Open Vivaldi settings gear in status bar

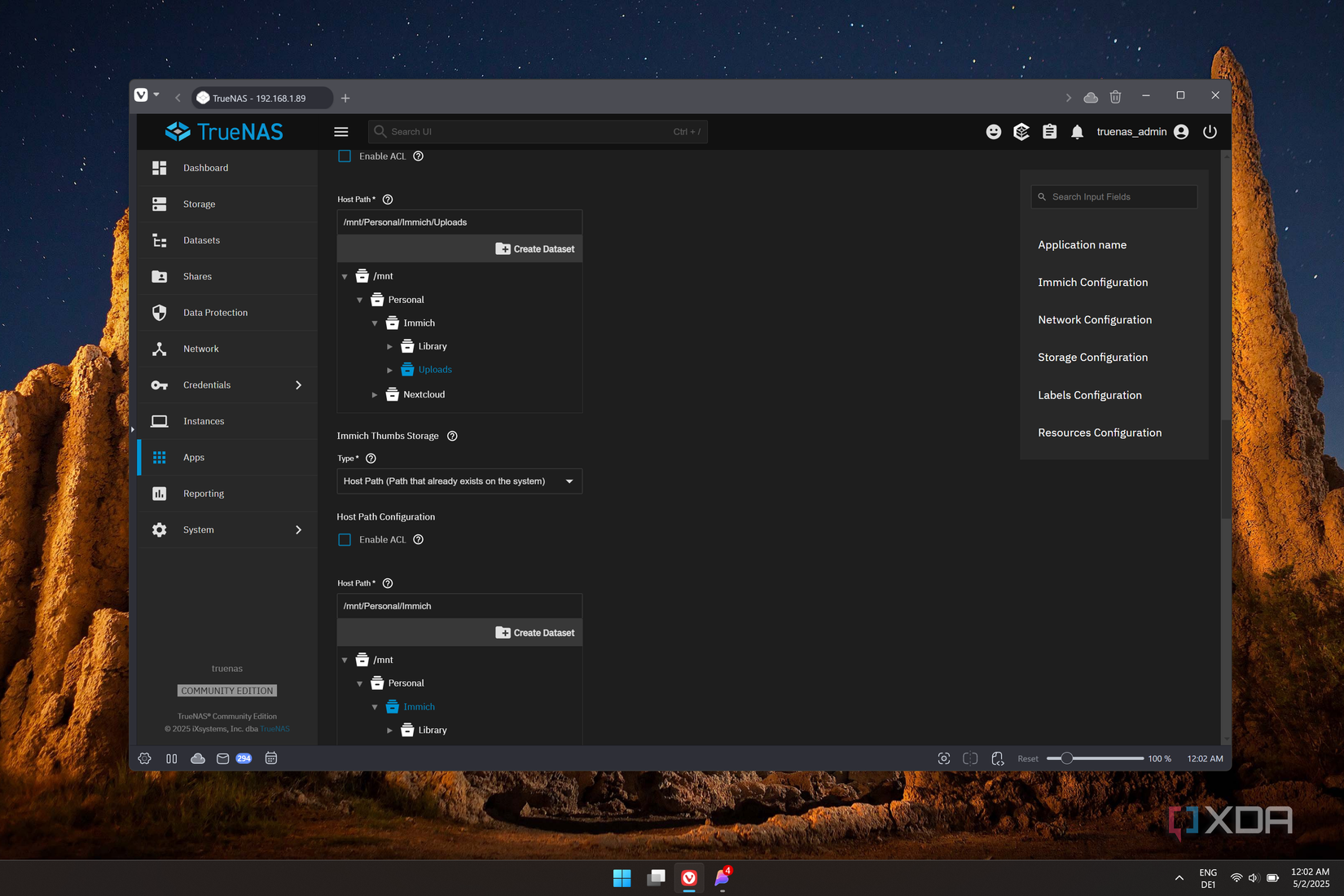point(145,758)
